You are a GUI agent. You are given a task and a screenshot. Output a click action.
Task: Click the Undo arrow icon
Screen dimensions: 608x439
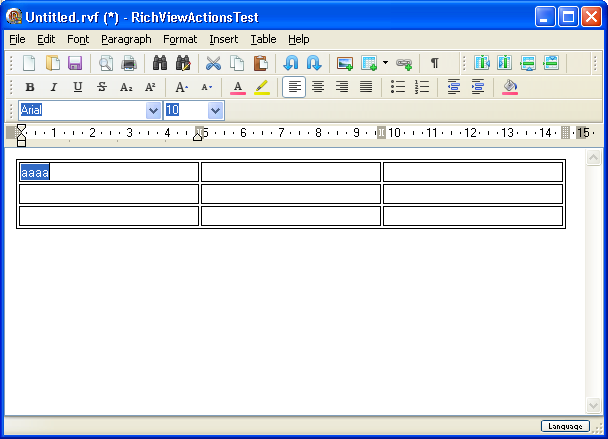click(x=291, y=63)
